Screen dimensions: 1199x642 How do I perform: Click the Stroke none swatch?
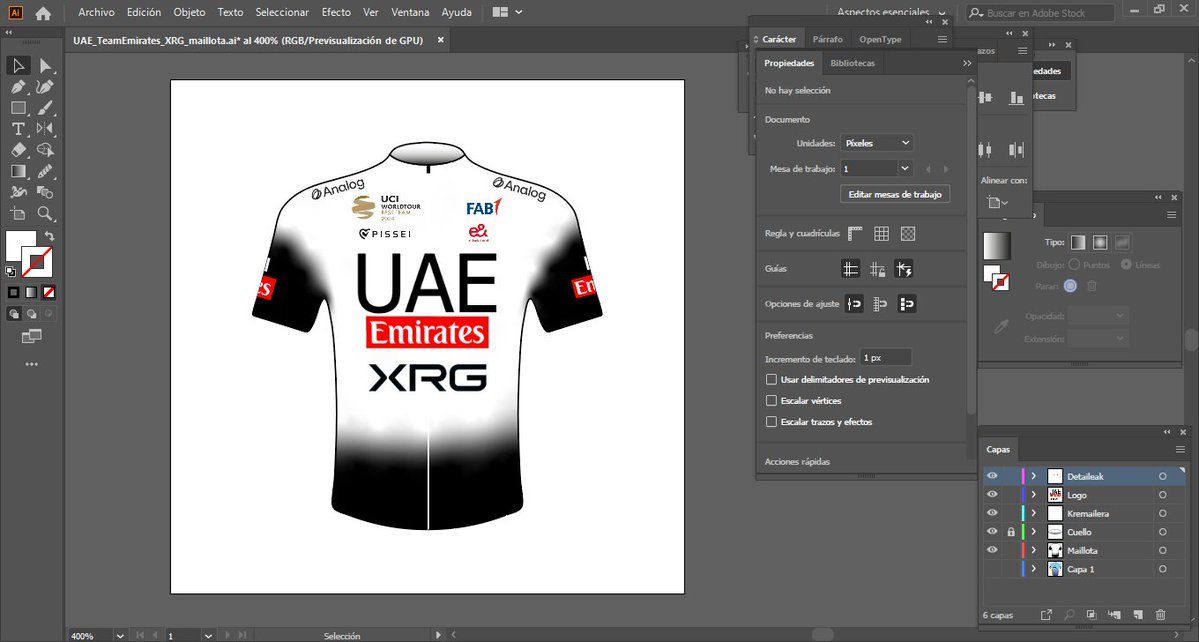pos(37,261)
